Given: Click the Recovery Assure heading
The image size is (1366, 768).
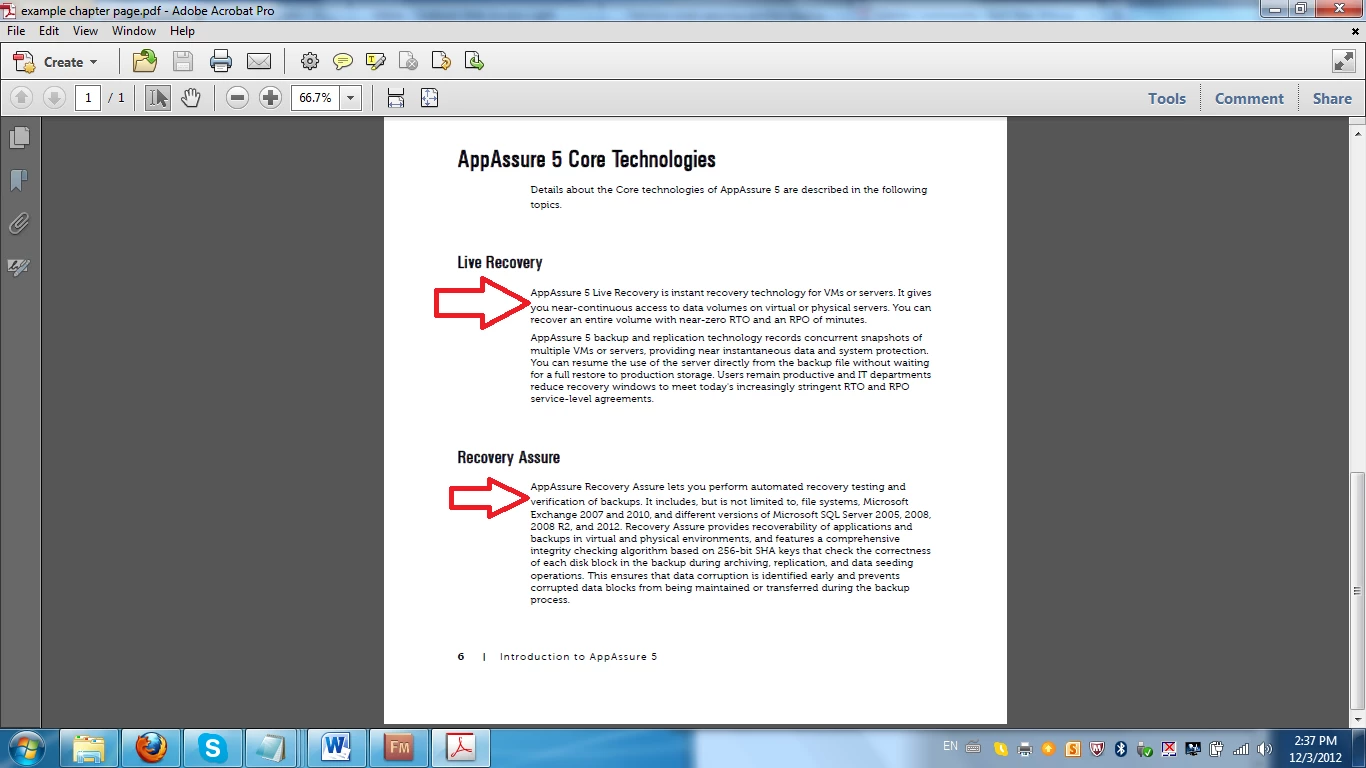Looking at the screenshot, I should (508, 457).
